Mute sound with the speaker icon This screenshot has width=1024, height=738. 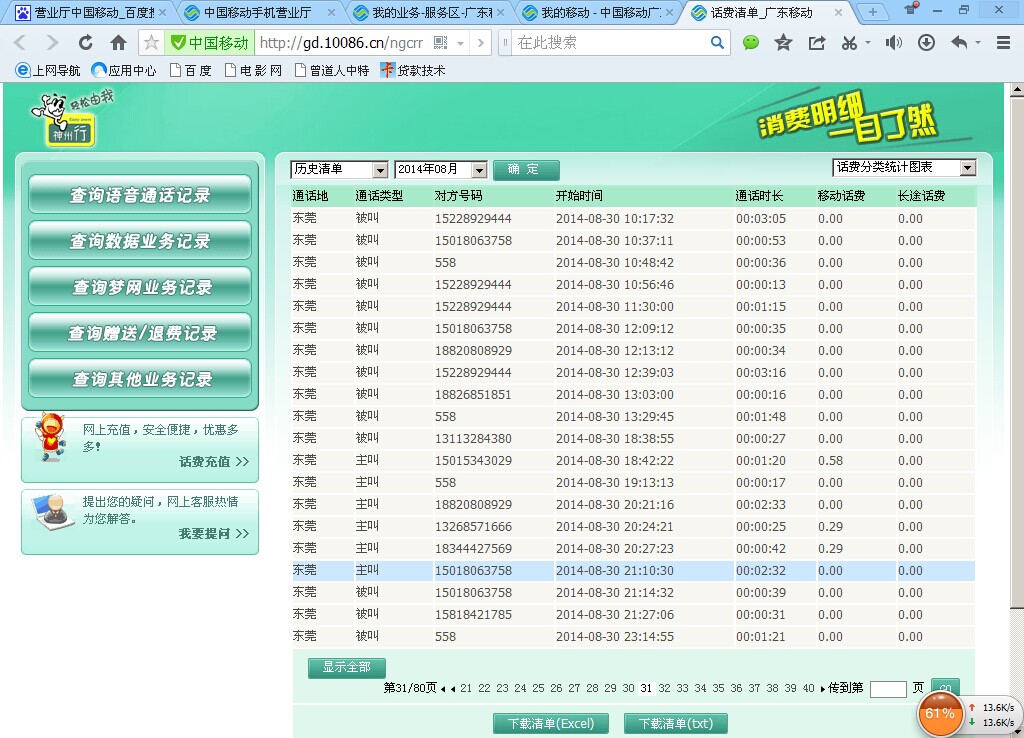click(893, 43)
